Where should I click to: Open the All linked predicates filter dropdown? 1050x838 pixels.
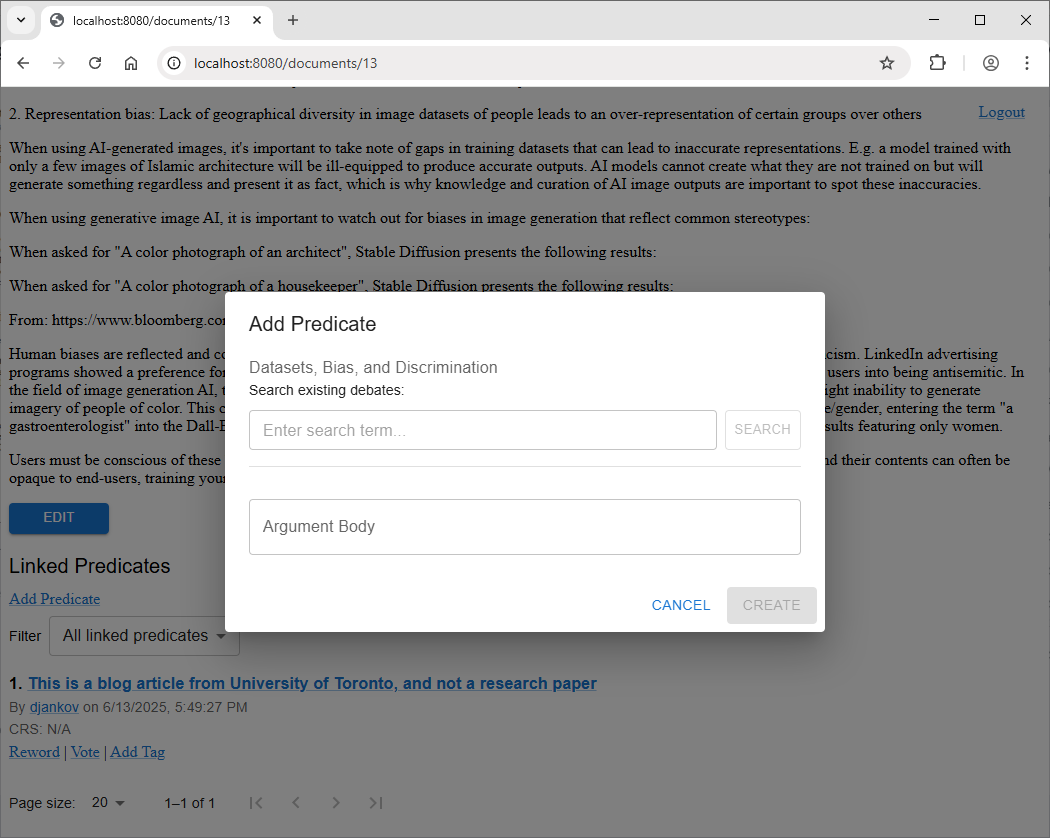coord(144,636)
